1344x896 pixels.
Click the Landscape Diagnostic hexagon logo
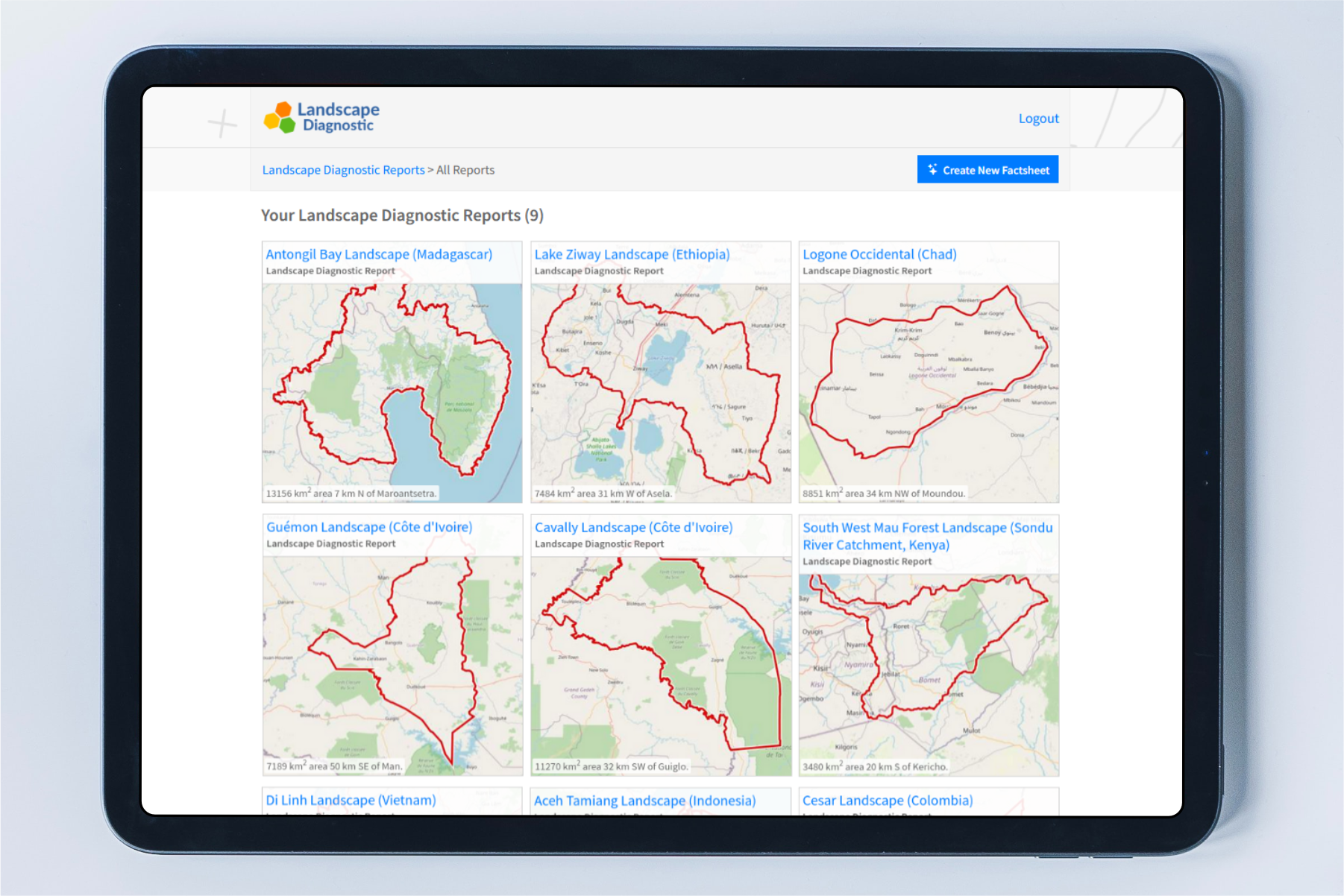pyautogui.click(x=280, y=118)
